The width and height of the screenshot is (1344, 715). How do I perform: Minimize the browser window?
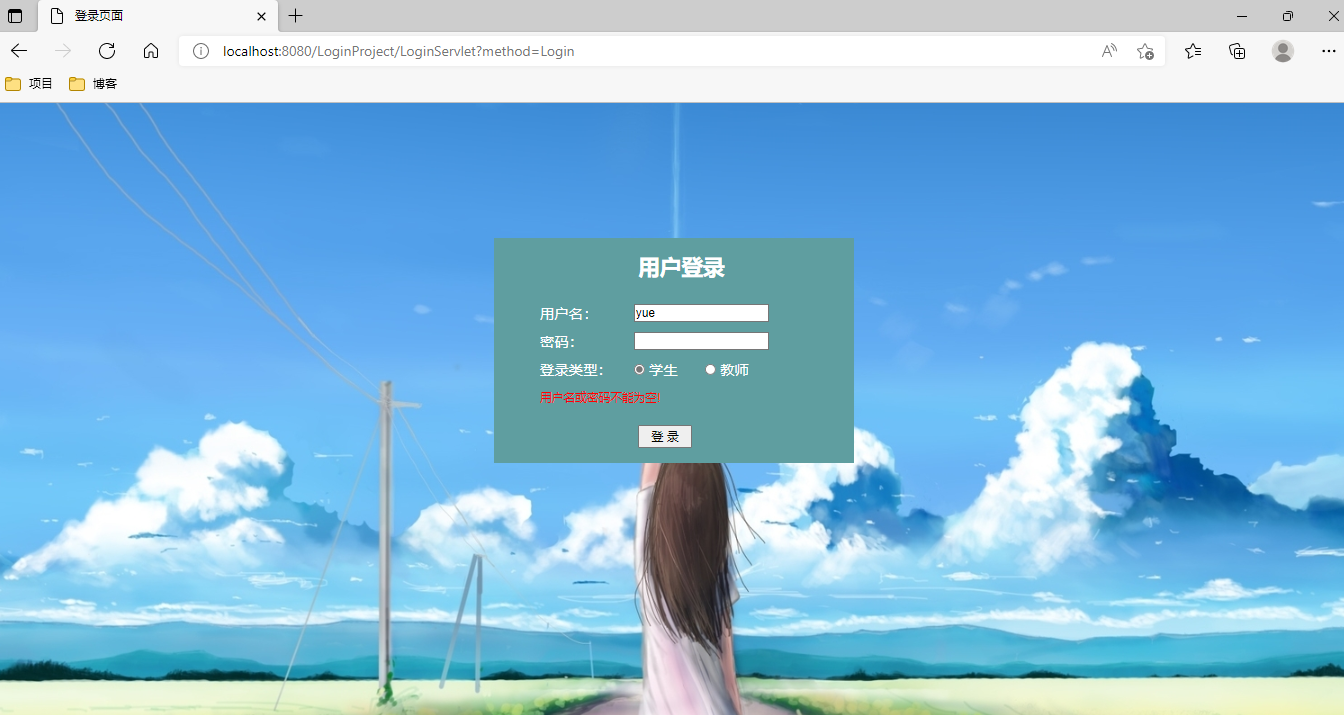(x=1242, y=16)
